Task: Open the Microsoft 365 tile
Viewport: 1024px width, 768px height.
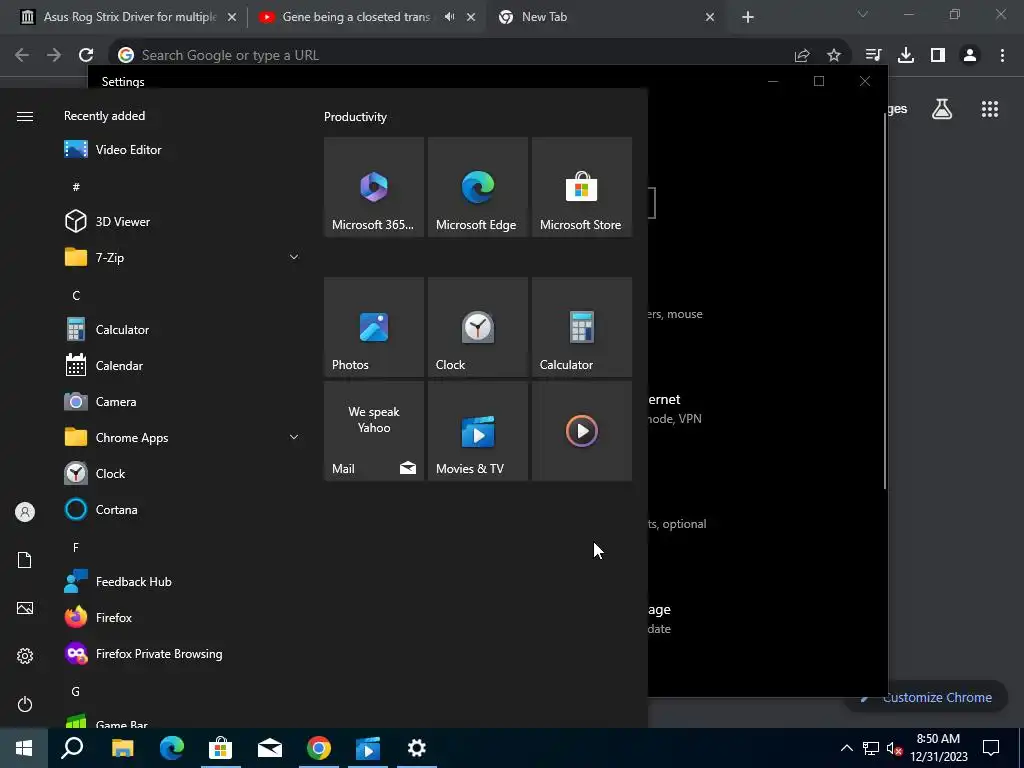Action: (374, 187)
